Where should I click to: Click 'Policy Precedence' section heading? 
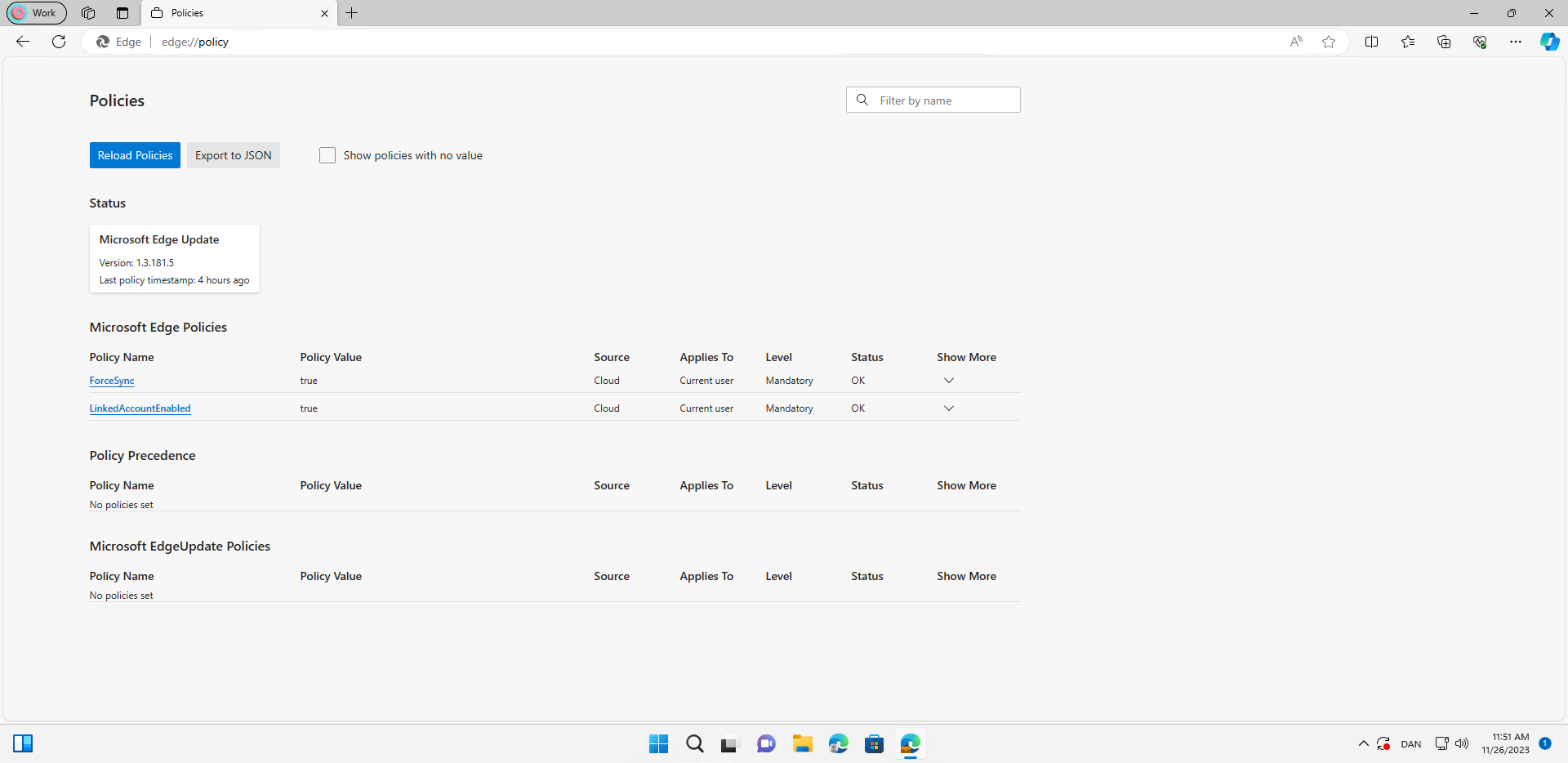143,455
